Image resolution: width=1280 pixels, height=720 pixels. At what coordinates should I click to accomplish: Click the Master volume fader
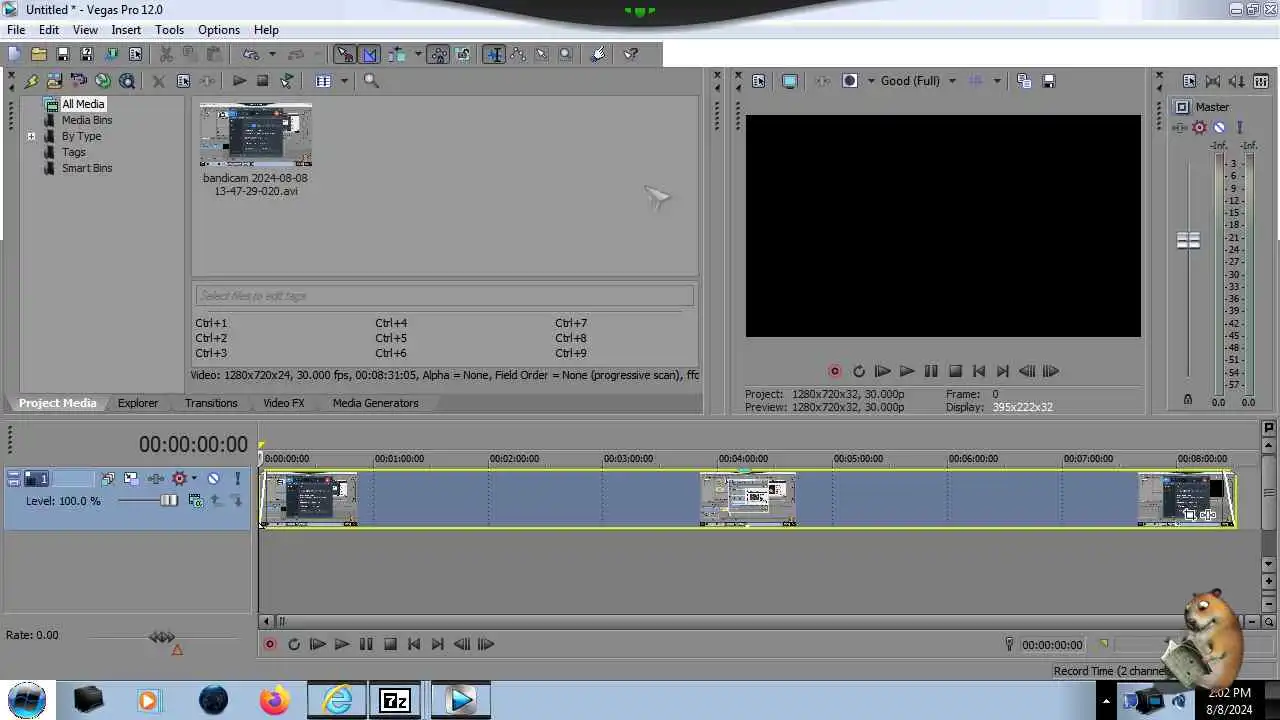(1188, 241)
